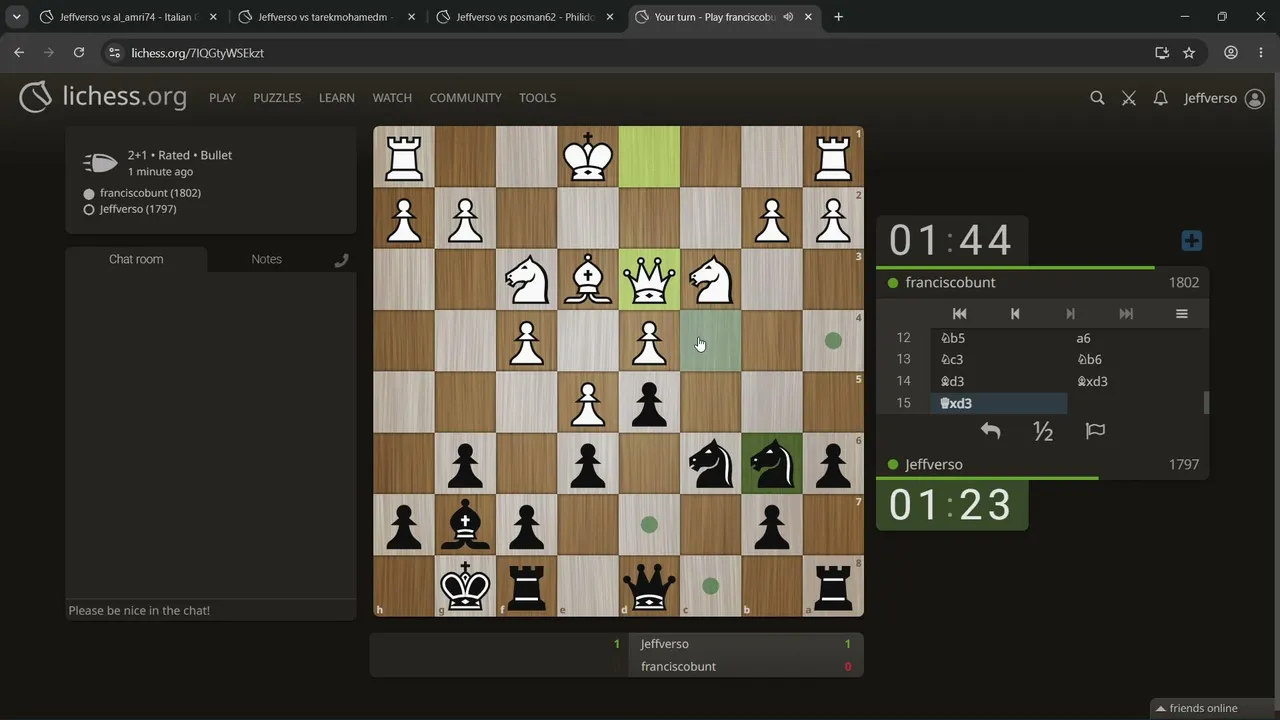1280x720 pixels.
Task: Give opponent more time with plus icon
Action: point(1191,241)
